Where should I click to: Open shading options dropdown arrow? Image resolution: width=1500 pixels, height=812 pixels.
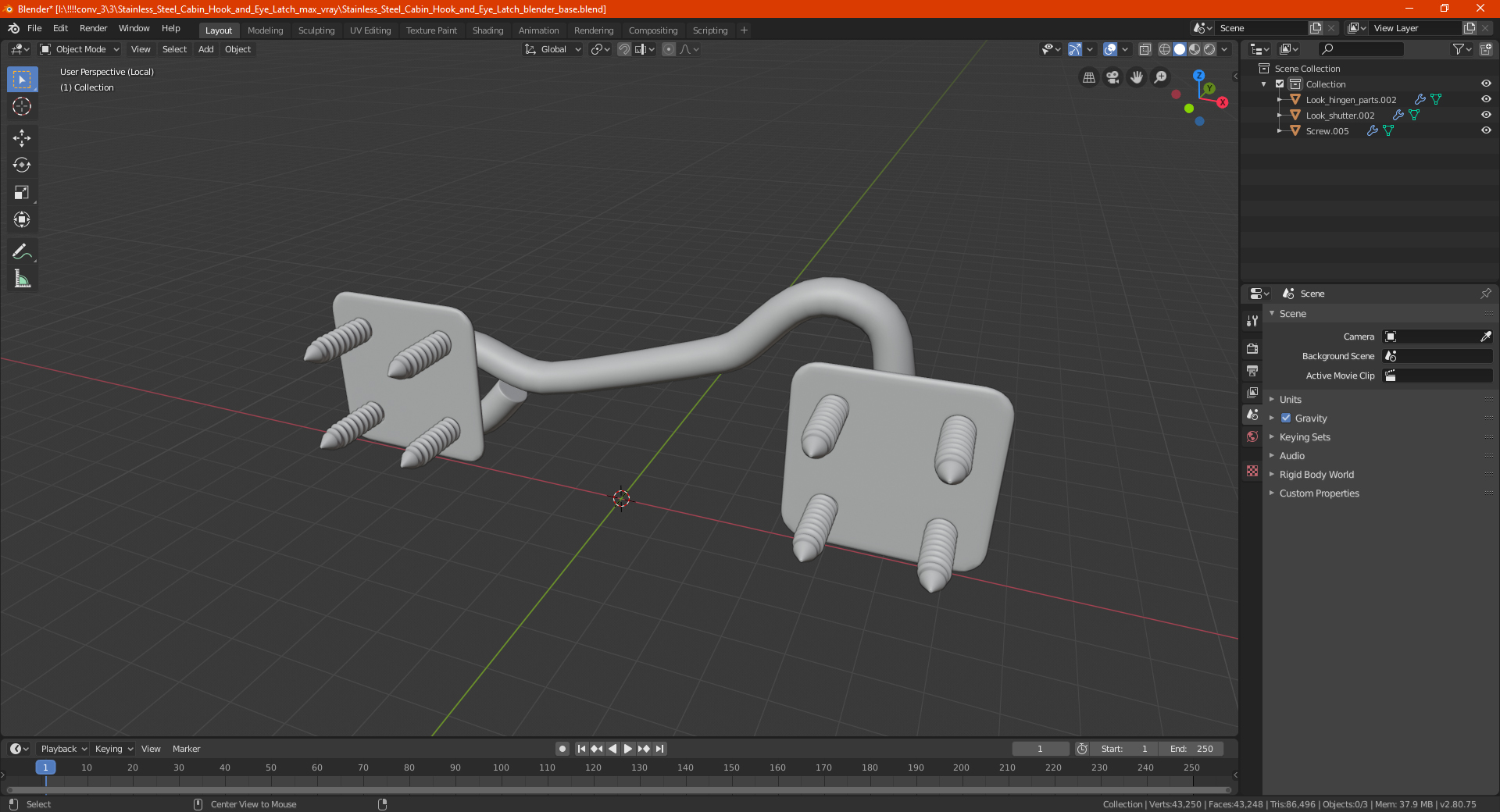1225,49
